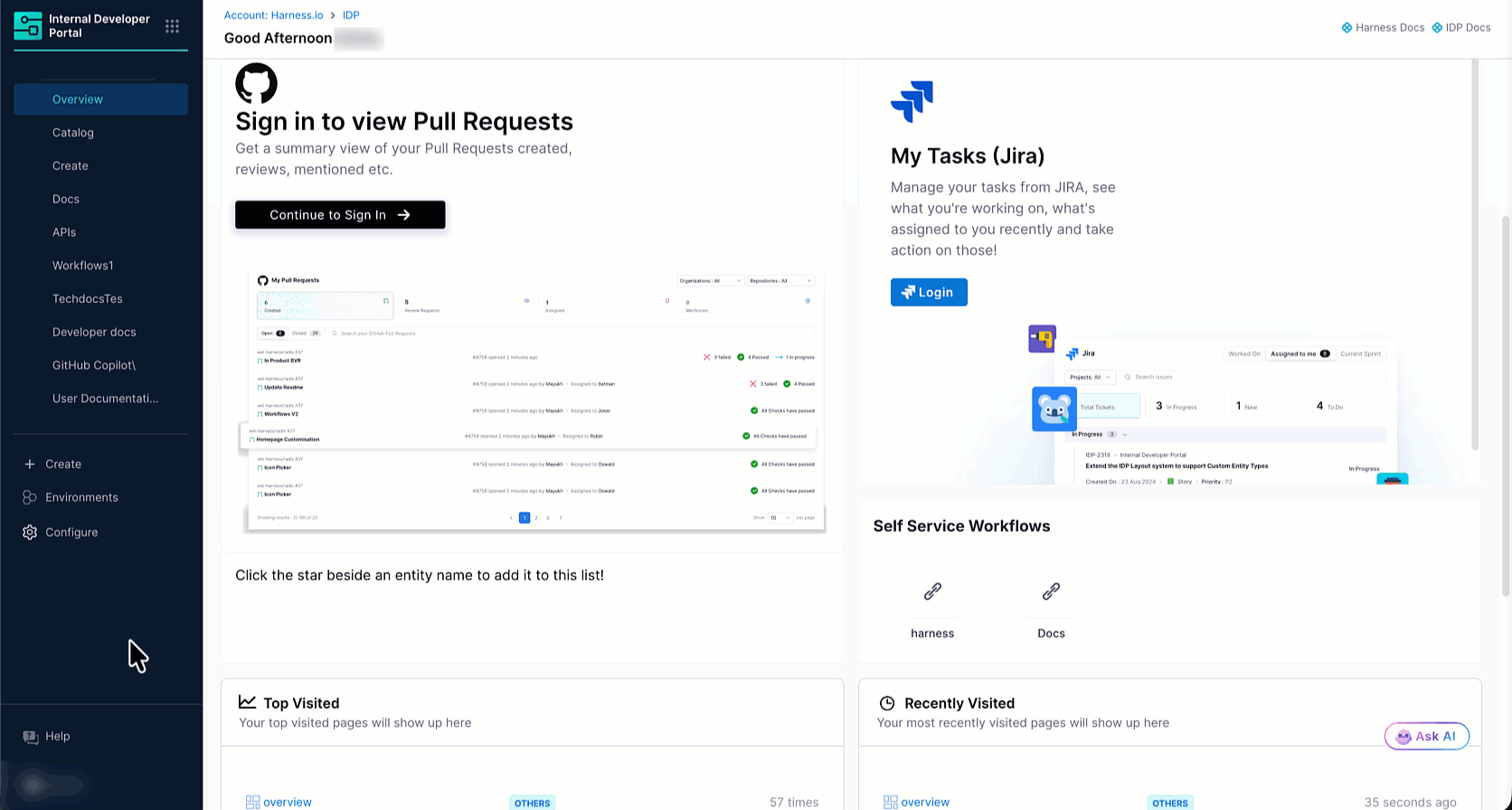Open Help in the sidebar
This screenshot has width=1512, height=810.
(57, 737)
